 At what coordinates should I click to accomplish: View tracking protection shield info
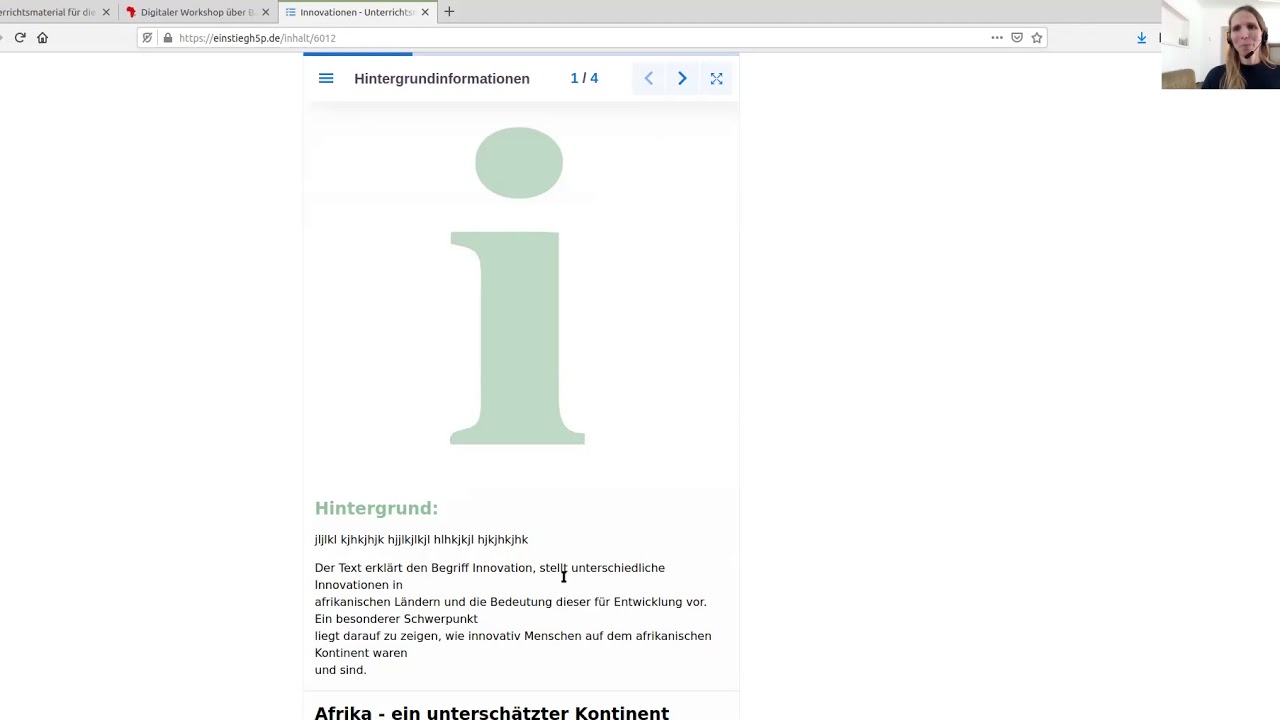(x=147, y=38)
